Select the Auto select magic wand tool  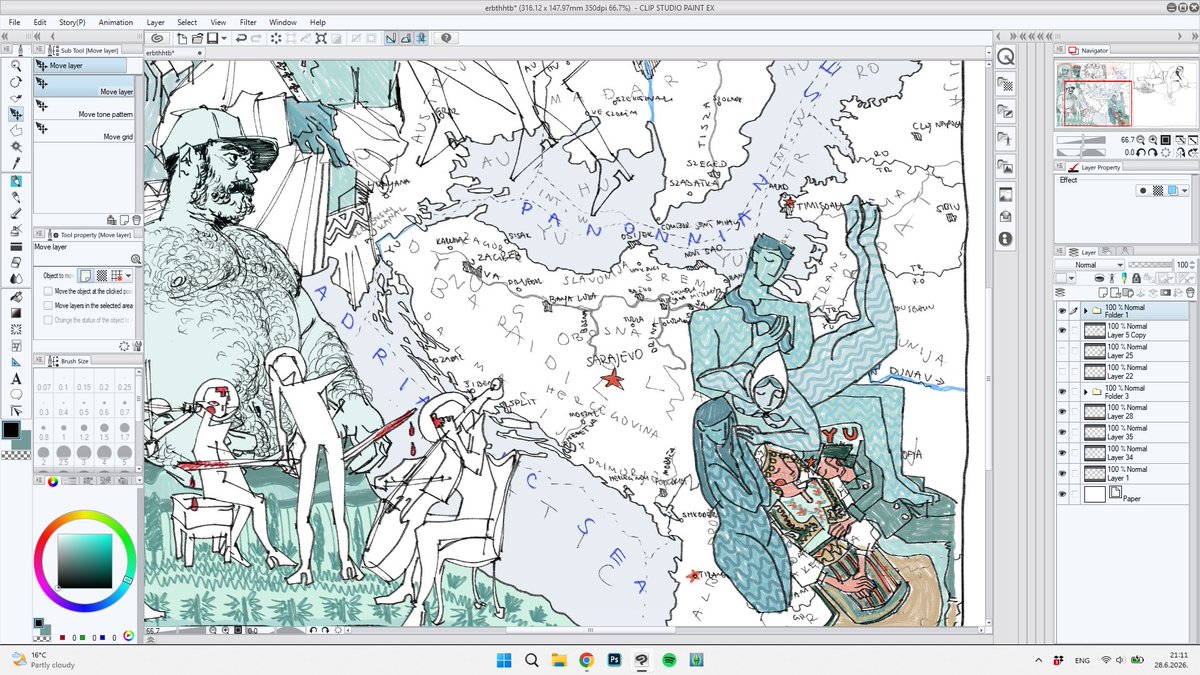tap(16, 146)
